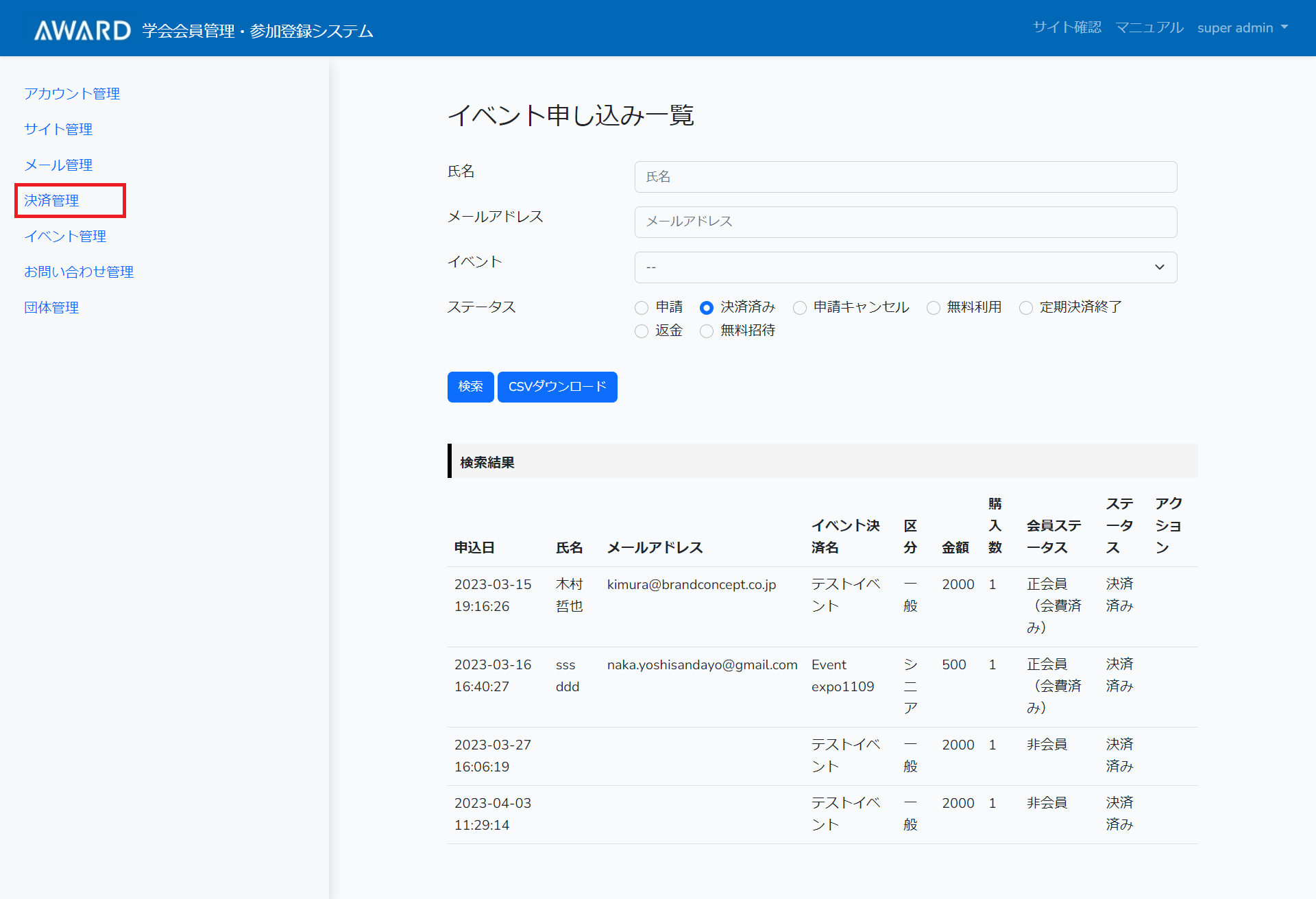The height and width of the screenshot is (899, 1316).
Task: Click name 木村 哲也
Action: (570, 595)
